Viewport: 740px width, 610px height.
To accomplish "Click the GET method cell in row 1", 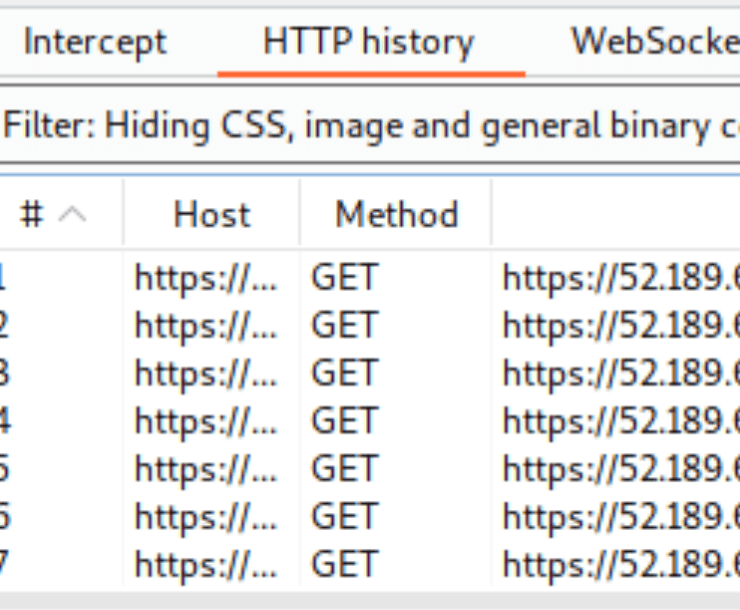I will point(345,277).
